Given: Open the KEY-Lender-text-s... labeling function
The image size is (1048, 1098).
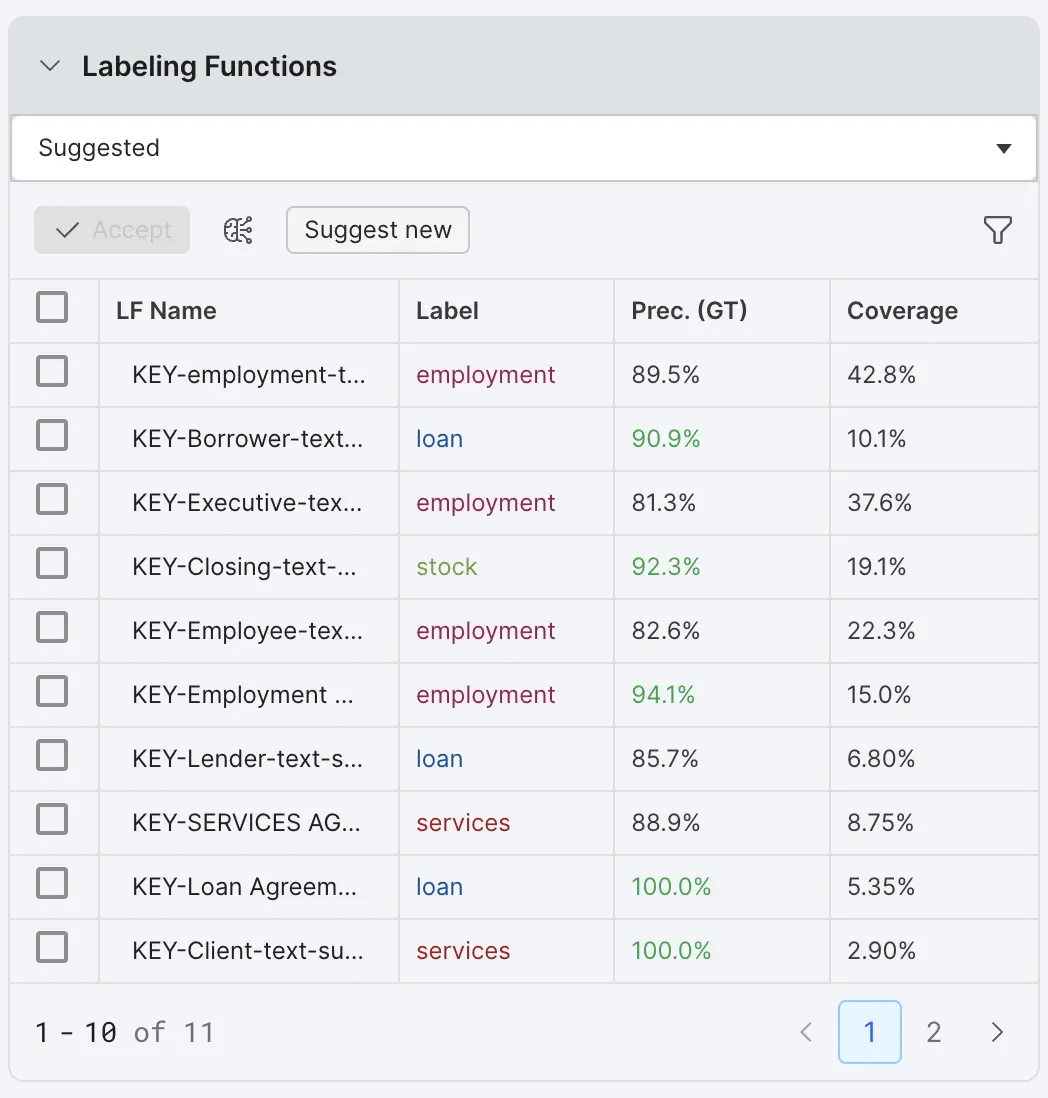Looking at the screenshot, I should click(x=248, y=758).
